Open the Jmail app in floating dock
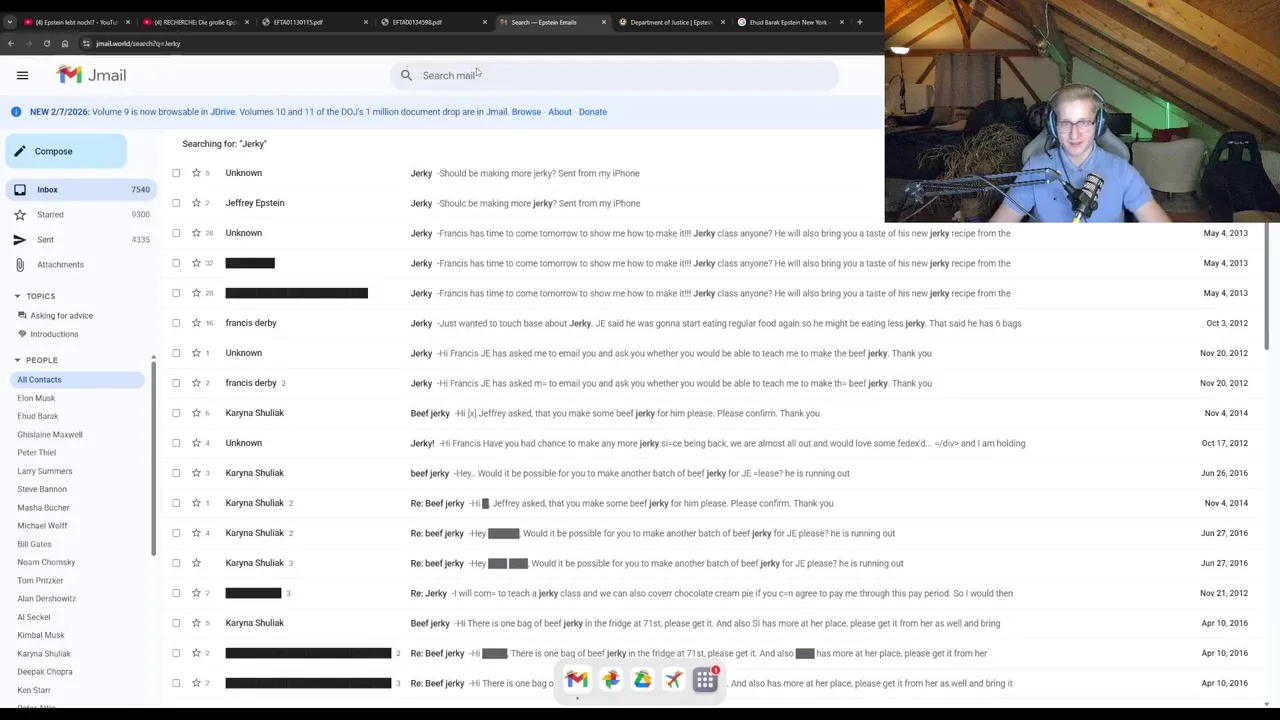Image resolution: width=1280 pixels, height=720 pixels. [577, 680]
